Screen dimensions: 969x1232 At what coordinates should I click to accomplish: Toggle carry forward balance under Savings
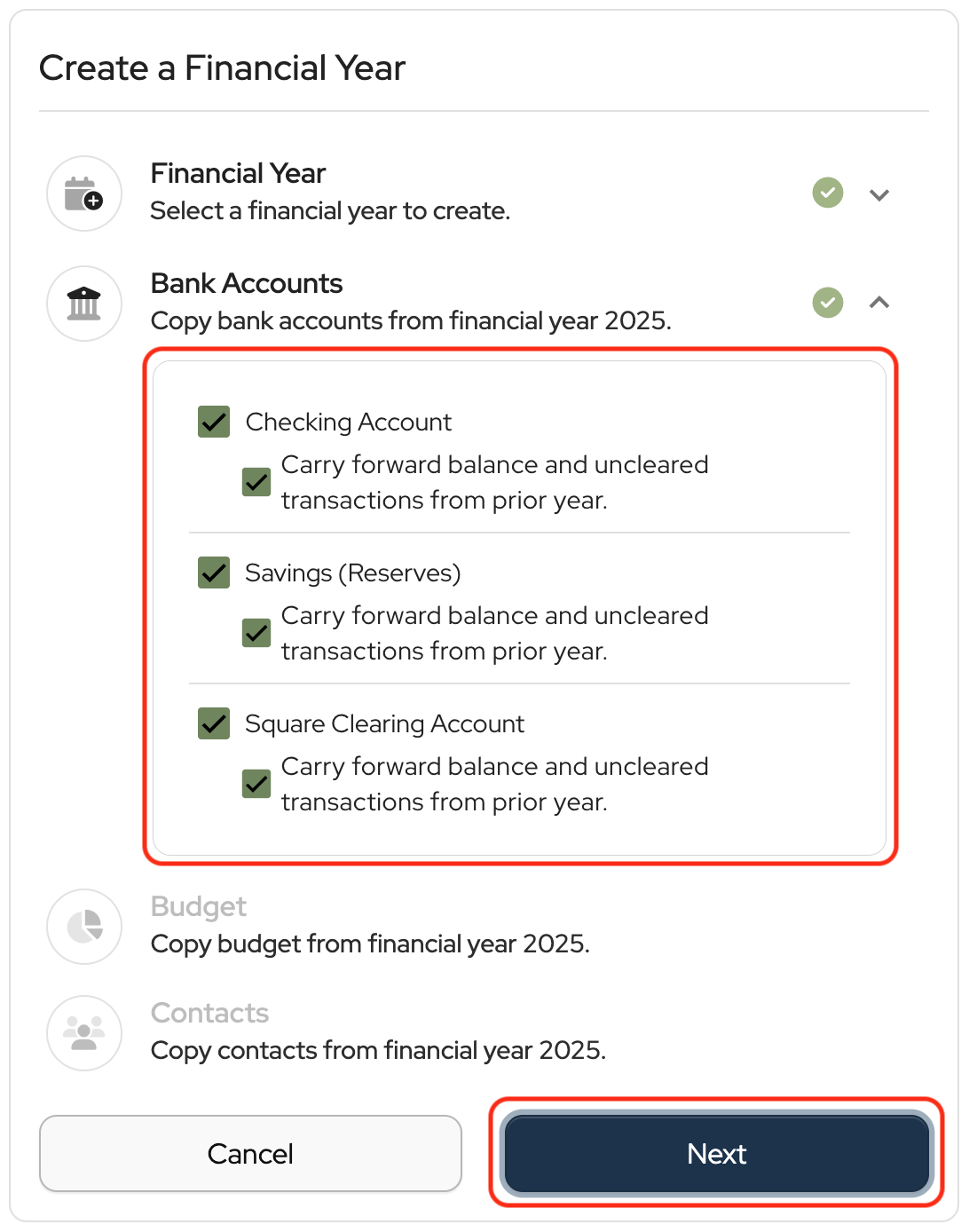tap(256, 633)
